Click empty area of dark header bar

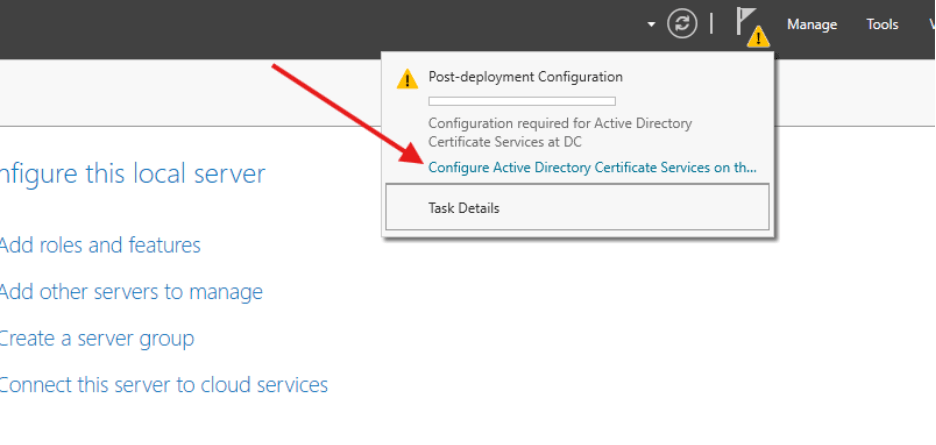300,24
